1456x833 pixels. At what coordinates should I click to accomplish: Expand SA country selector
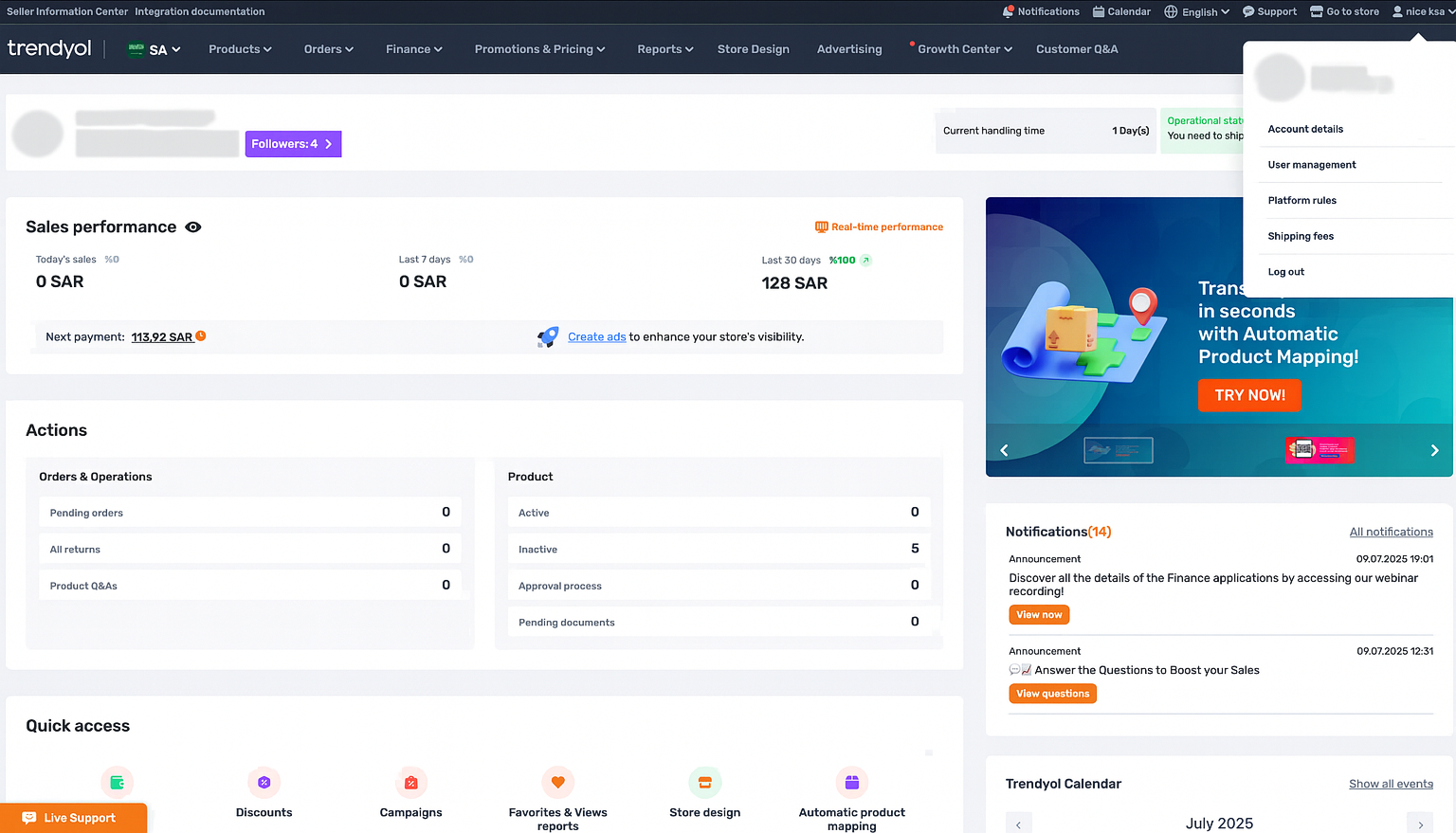154,49
